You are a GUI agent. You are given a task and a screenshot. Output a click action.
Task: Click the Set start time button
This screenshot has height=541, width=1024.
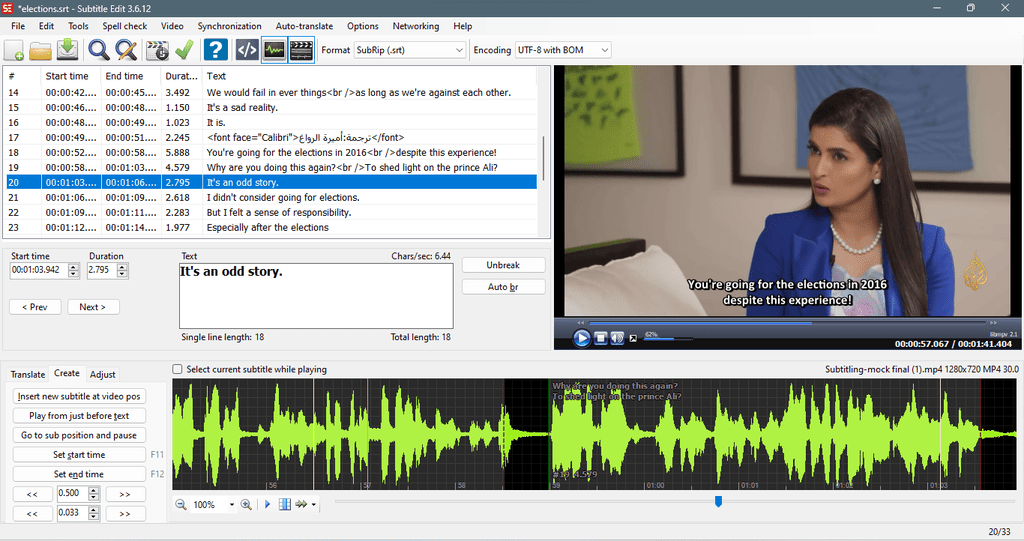79,455
